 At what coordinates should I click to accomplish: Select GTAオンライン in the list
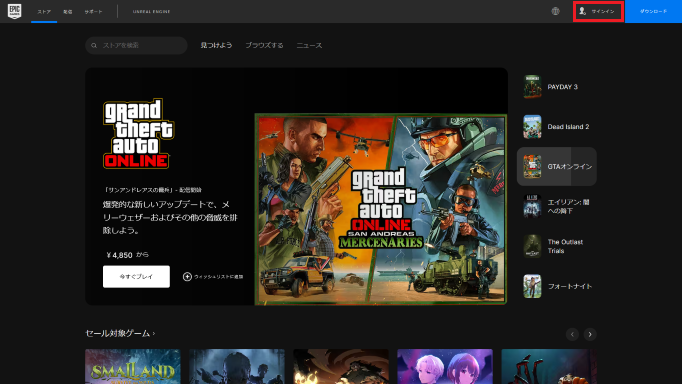(x=557, y=167)
